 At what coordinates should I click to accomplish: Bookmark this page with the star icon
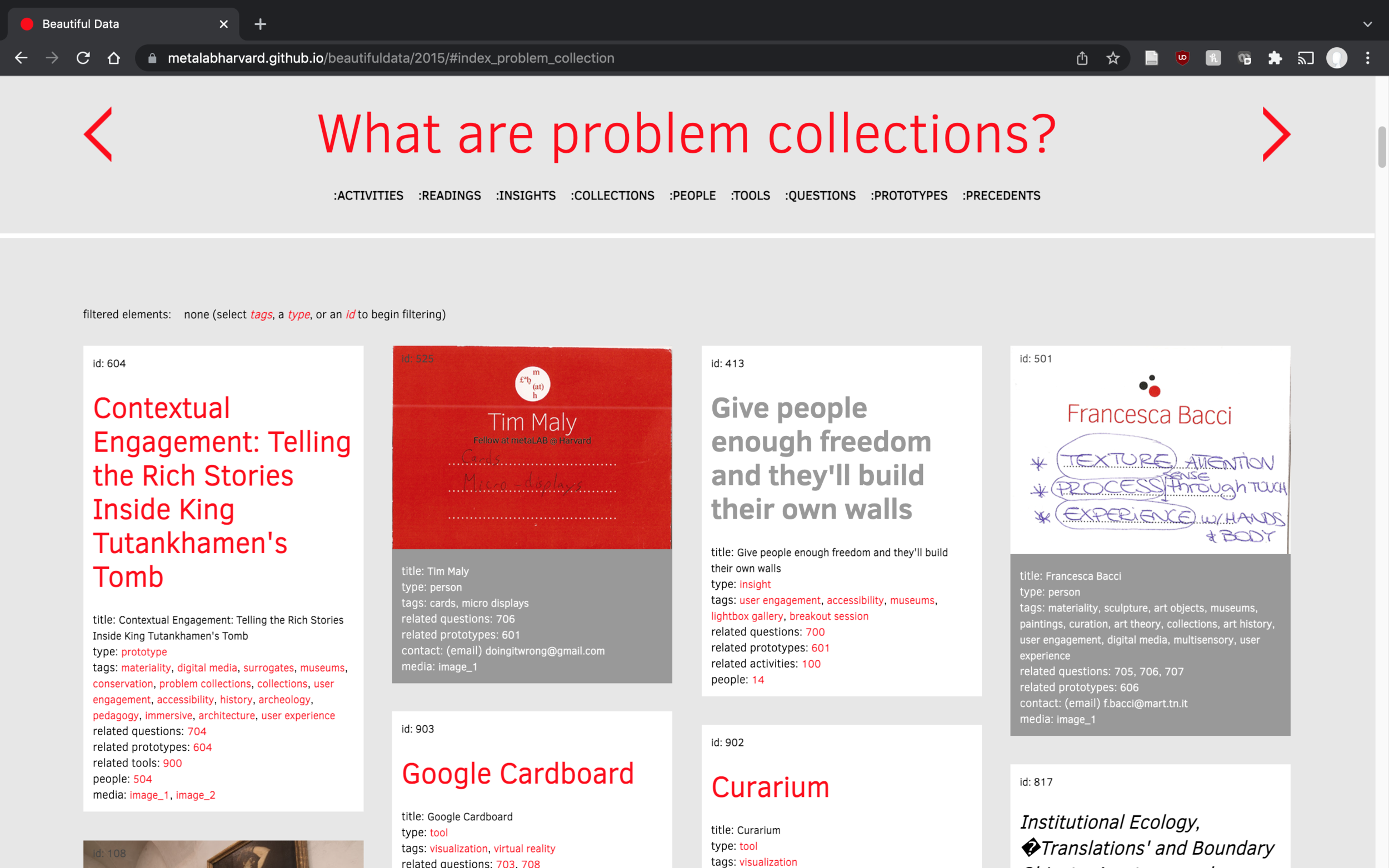click(x=1113, y=58)
